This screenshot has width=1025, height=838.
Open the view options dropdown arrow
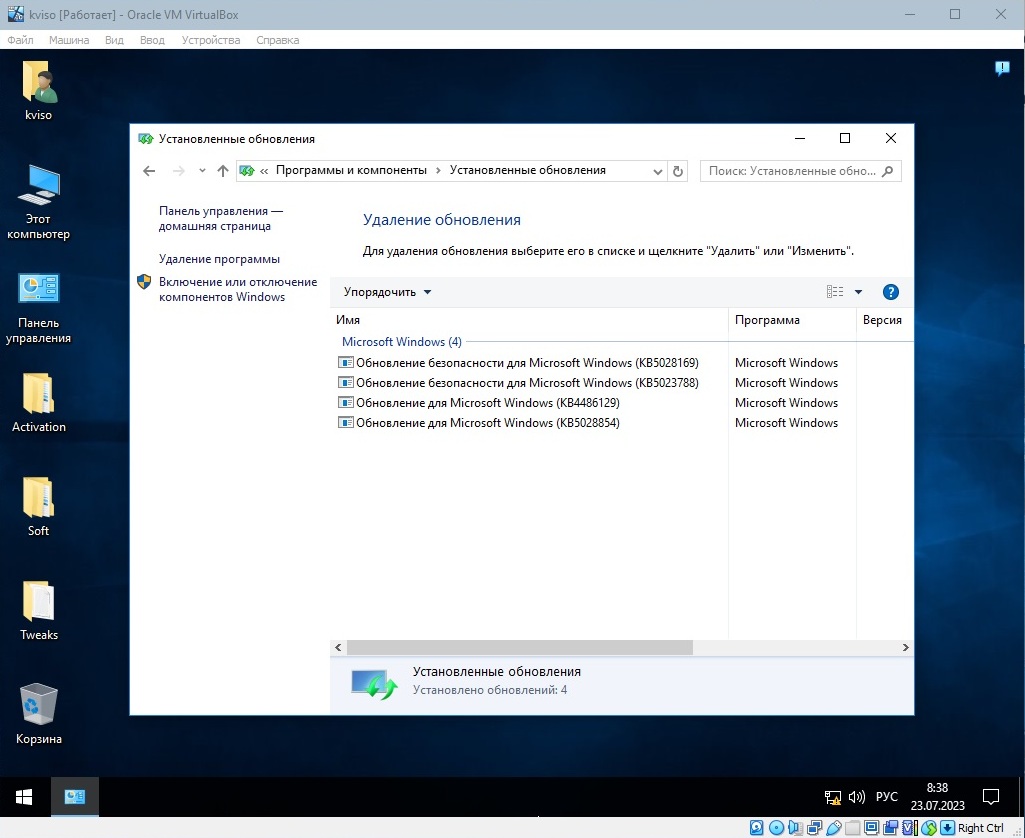[858, 292]
